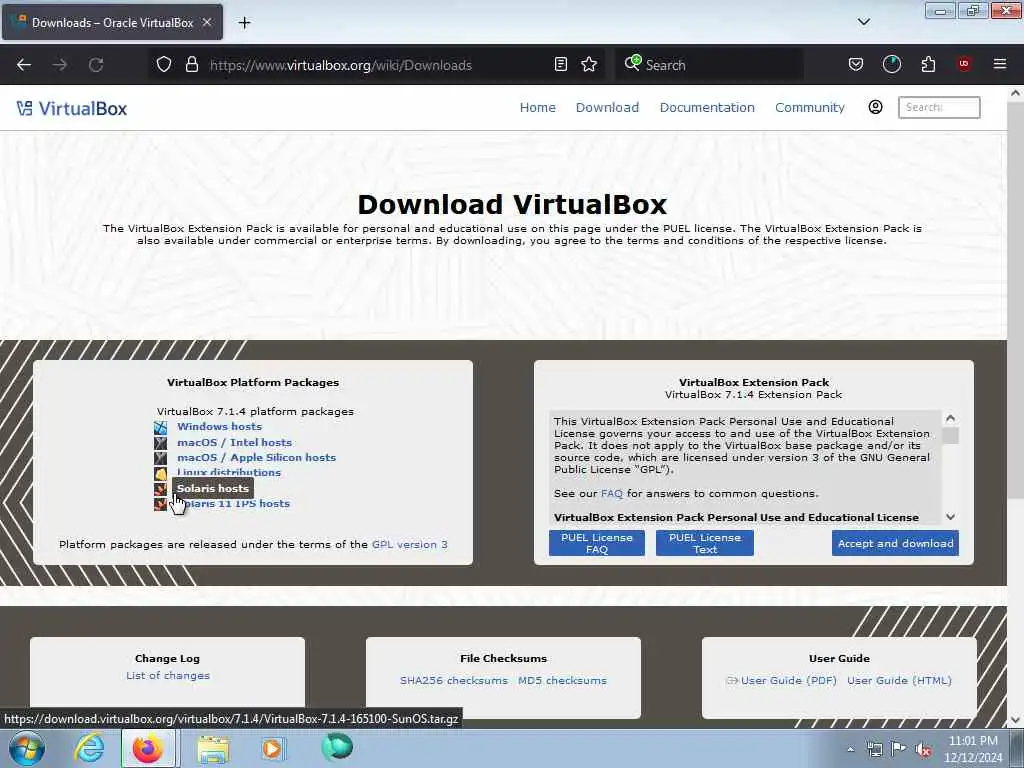The width and height of the screenshot is (1024, 768).
Task: Click the macOS / Apple Silicon hosts icon
Action: [x=161, y=458]
